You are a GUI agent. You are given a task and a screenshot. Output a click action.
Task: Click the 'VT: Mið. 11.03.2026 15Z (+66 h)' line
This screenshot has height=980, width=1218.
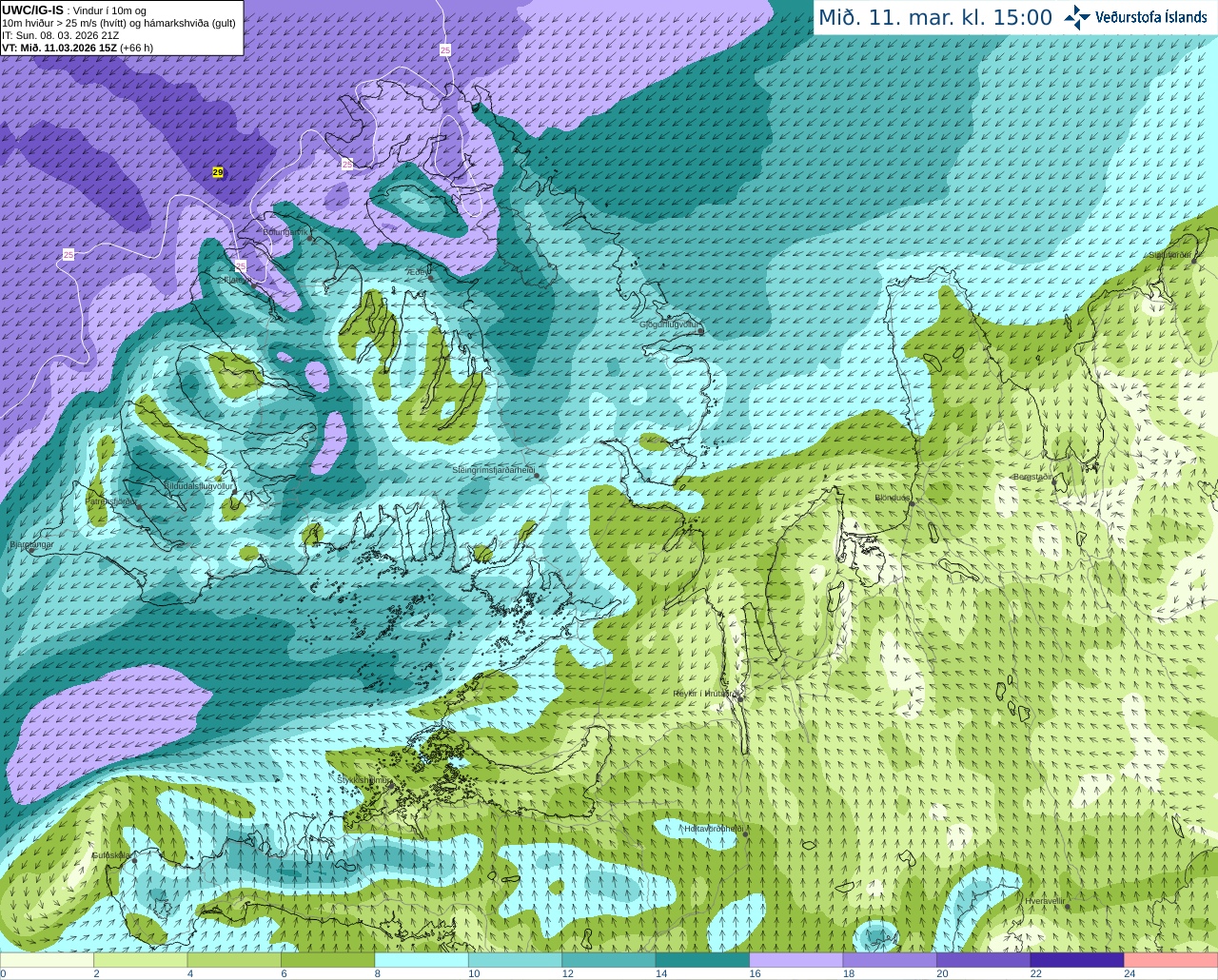(x=77, y=48)
